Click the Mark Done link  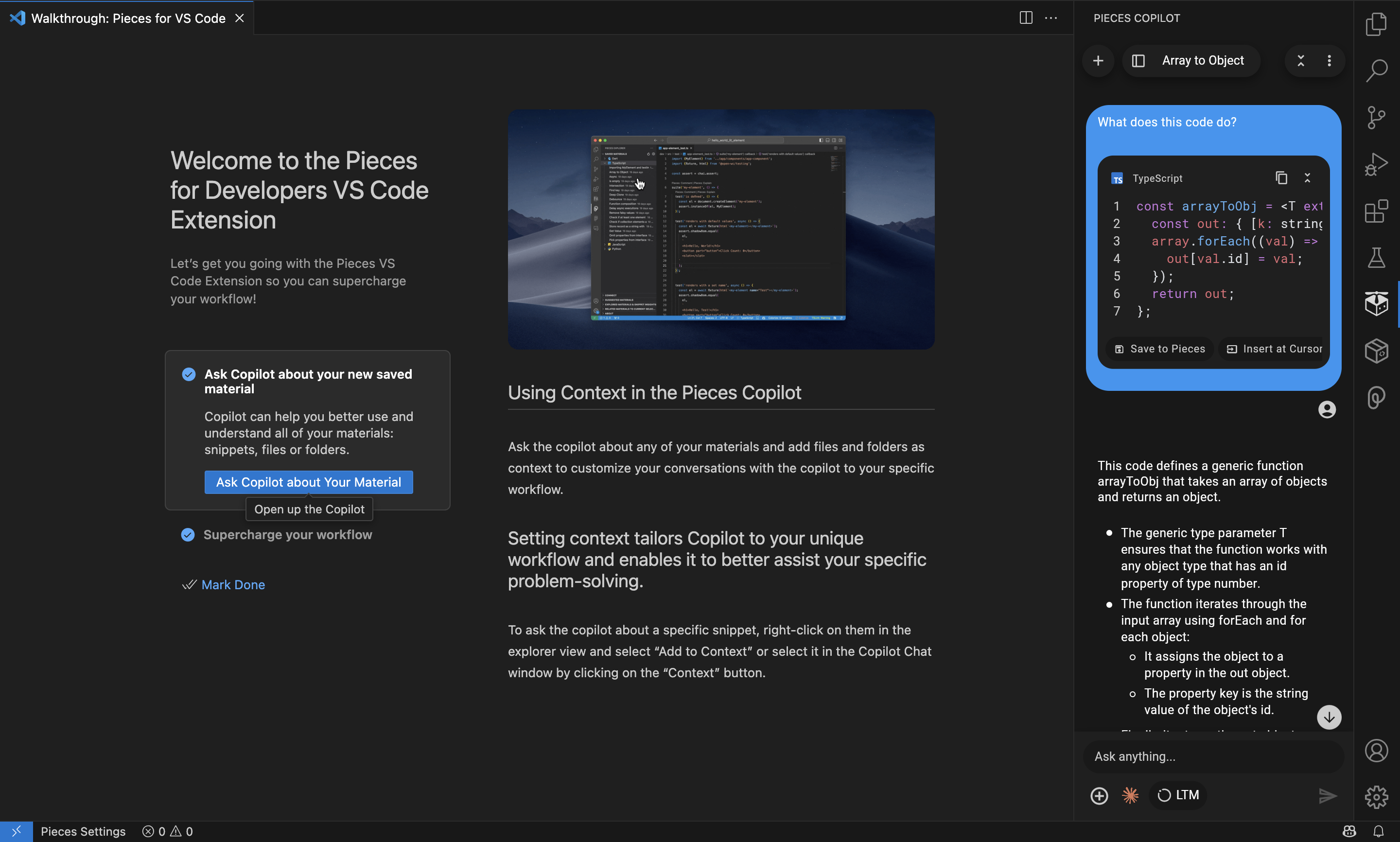[x=233, y=584]
